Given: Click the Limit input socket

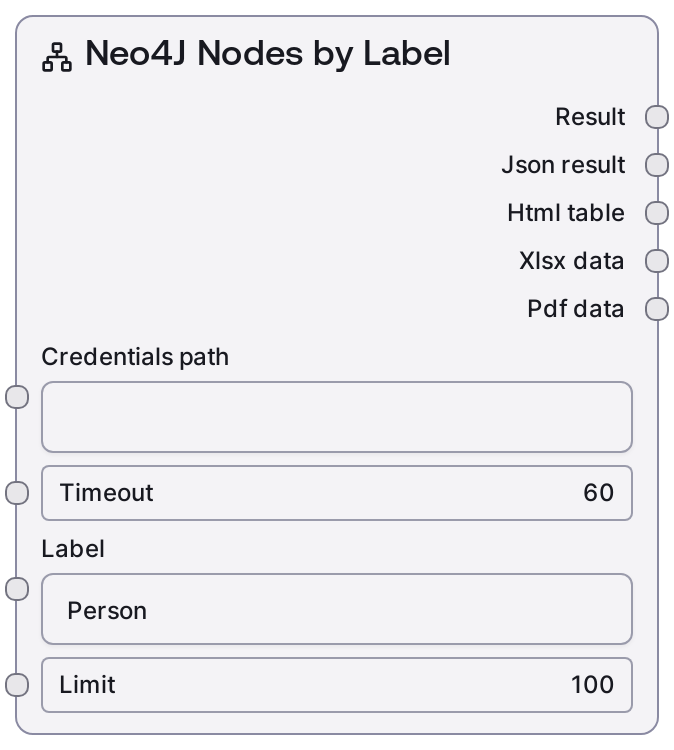Looking at the screenshot, I should pos(18,685).
